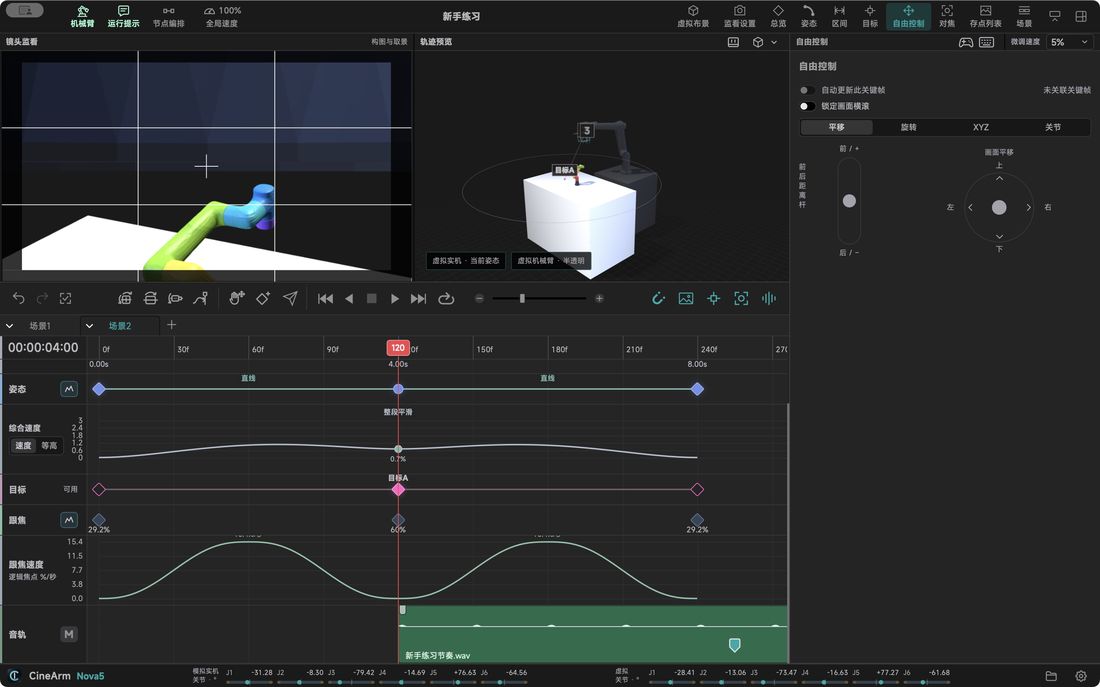The height and width of the screenshot is (687, 1100).
Task: Toggle the 跟焦 track curve button
Action: [x=69, y=520]
